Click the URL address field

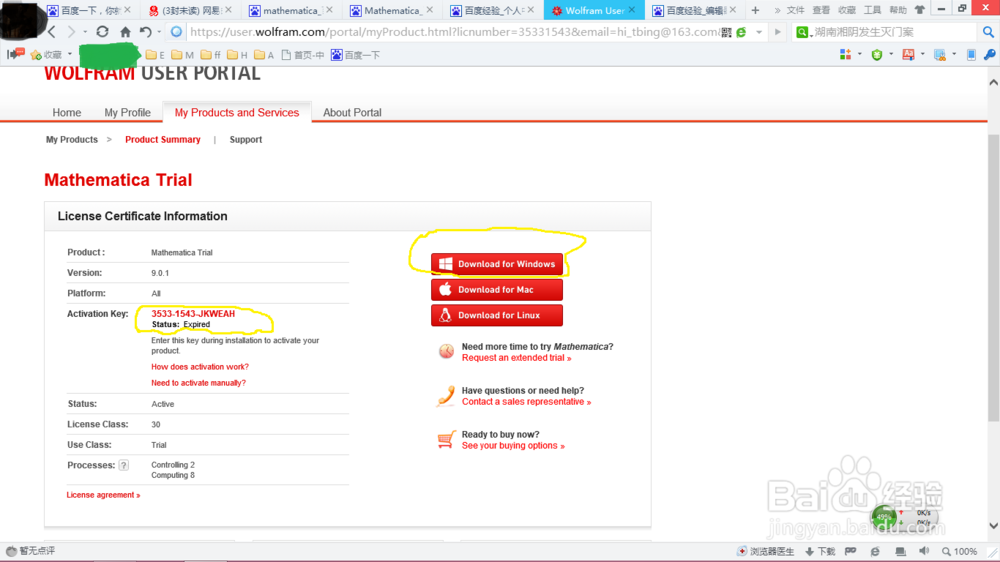click(454, 32)
